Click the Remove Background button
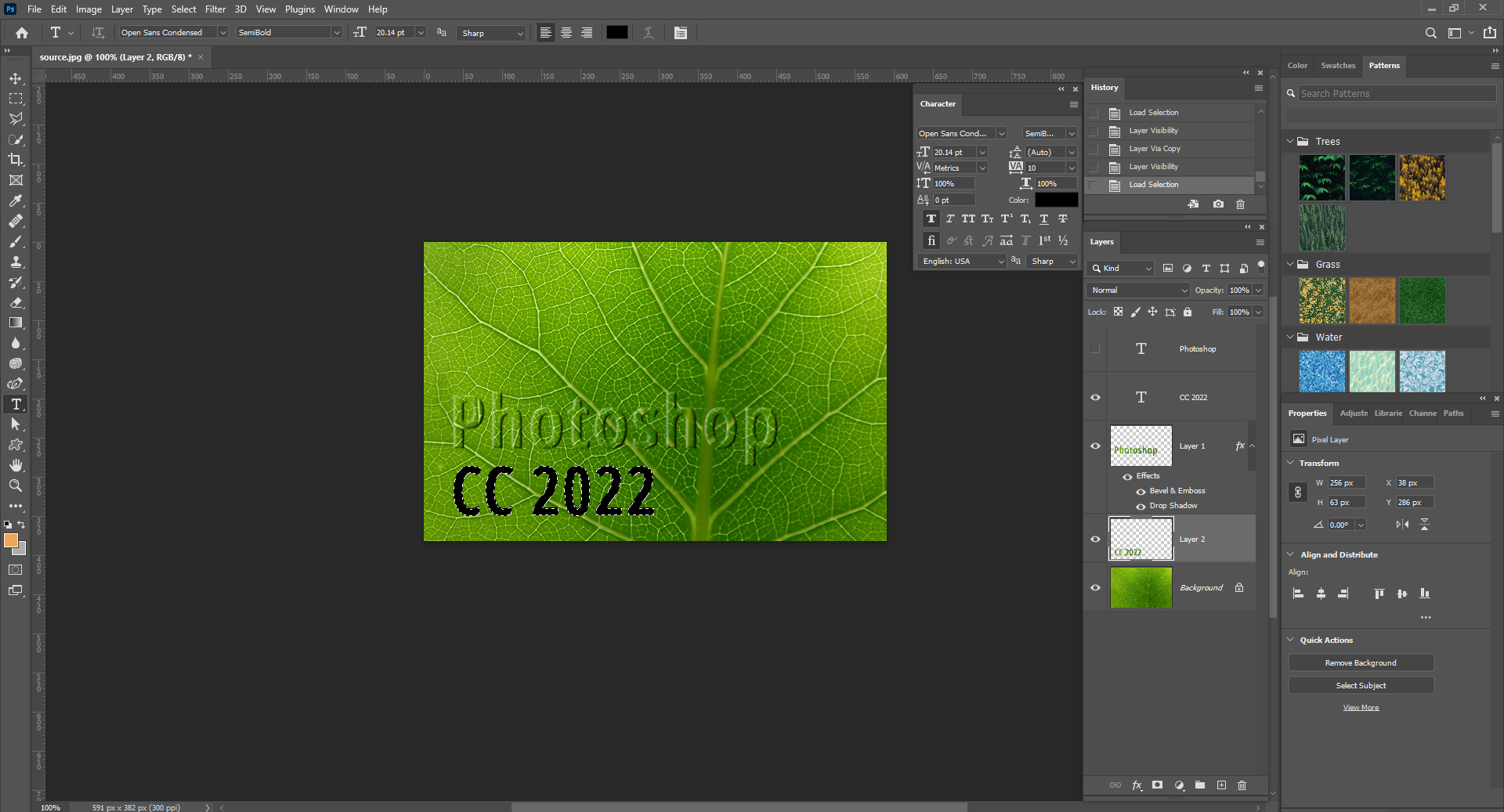1504x812 pixels. click(x=1361, y=663)
